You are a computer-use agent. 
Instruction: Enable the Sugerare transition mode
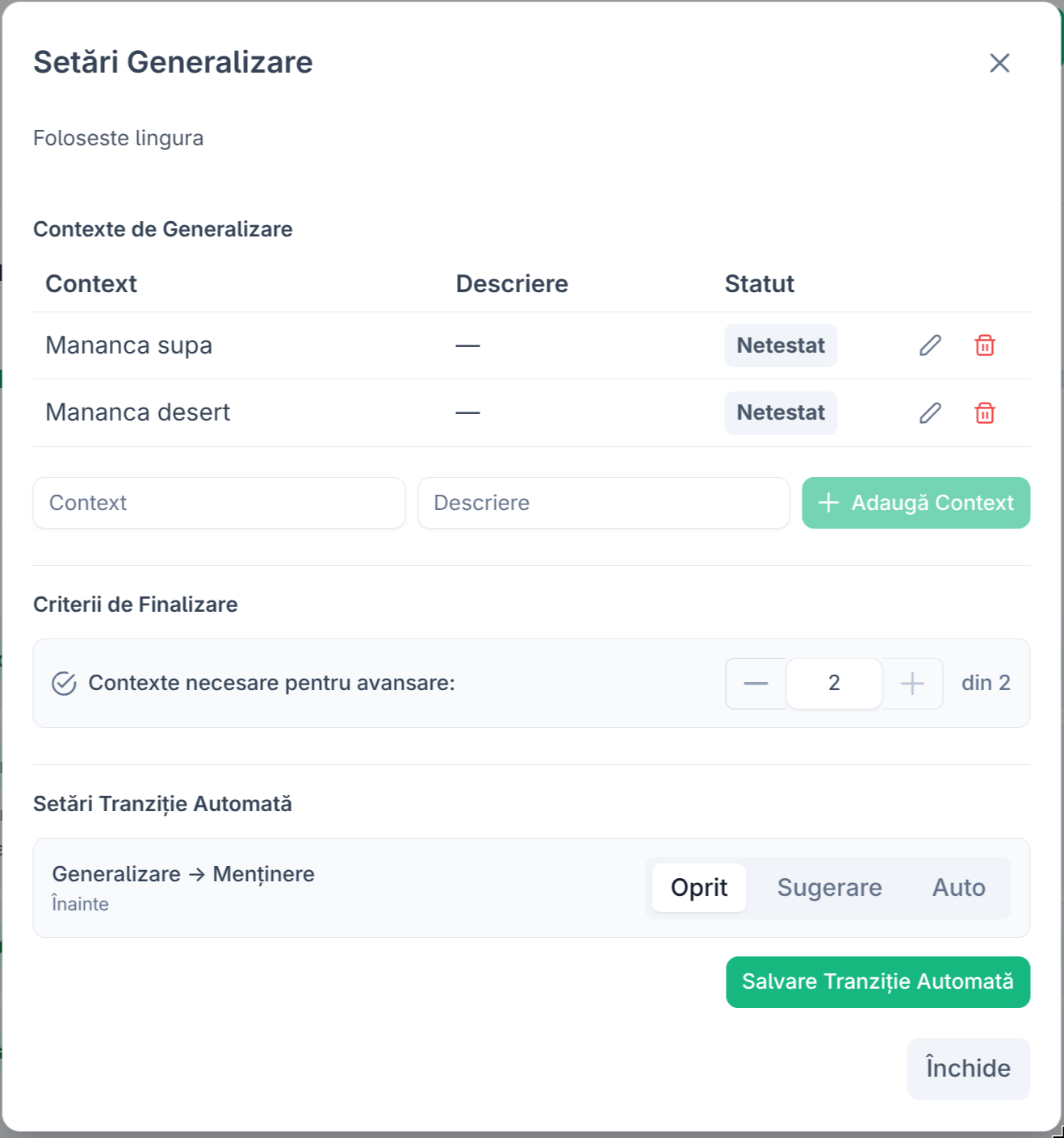829,887
